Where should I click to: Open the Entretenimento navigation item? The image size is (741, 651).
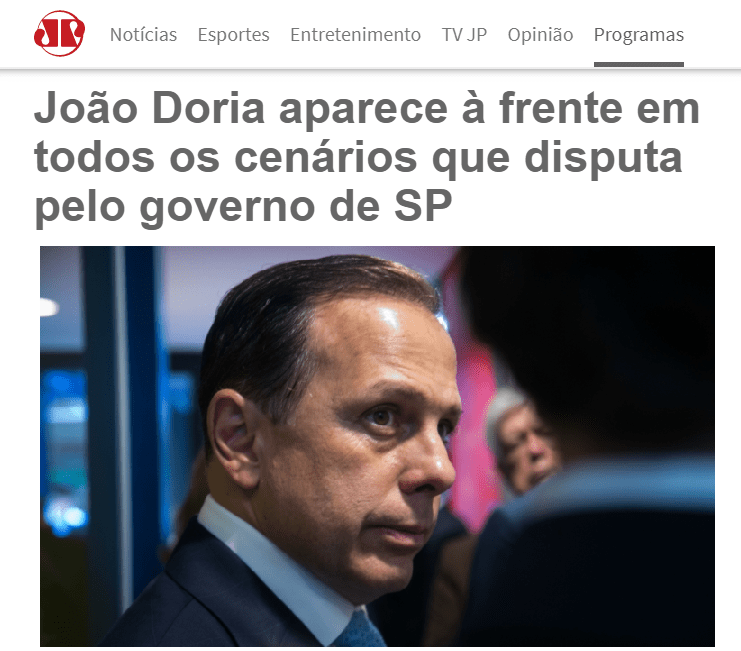[x=355, y=35]
